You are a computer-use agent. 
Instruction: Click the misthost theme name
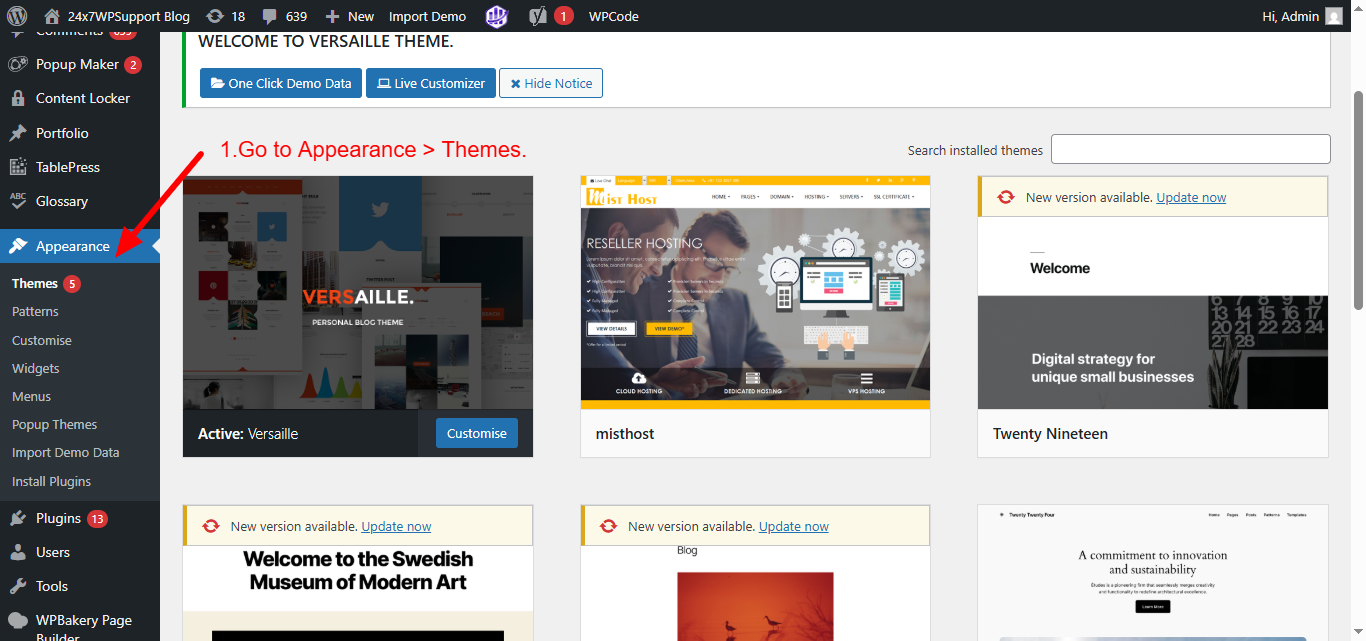(x=623, y=434)
